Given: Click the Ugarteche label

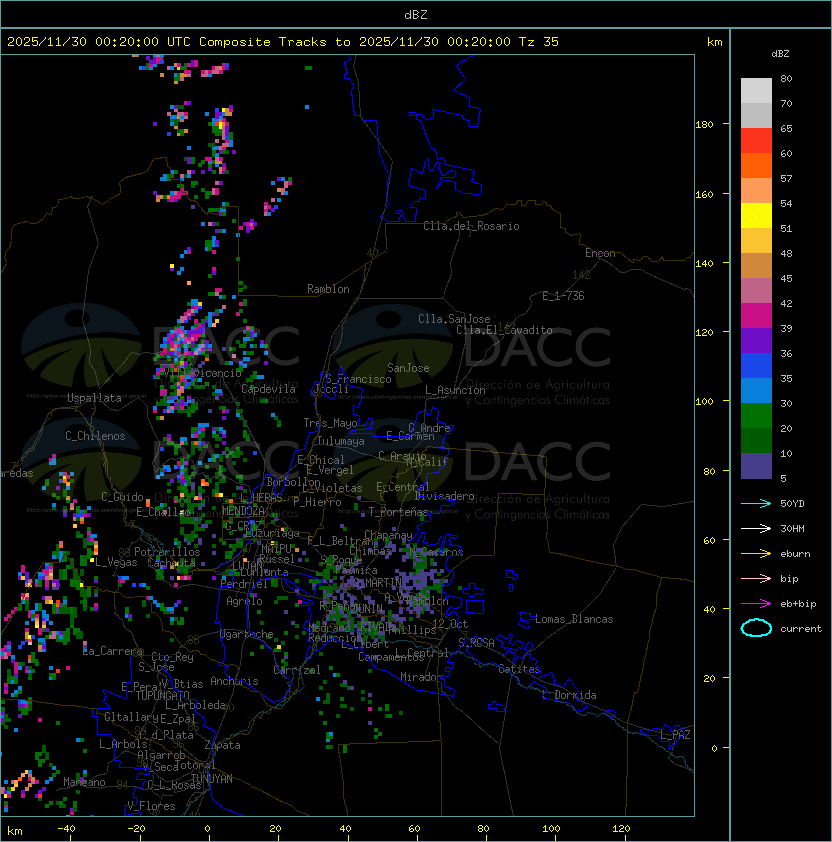Looking at the screenshot, I should [247, 634].
